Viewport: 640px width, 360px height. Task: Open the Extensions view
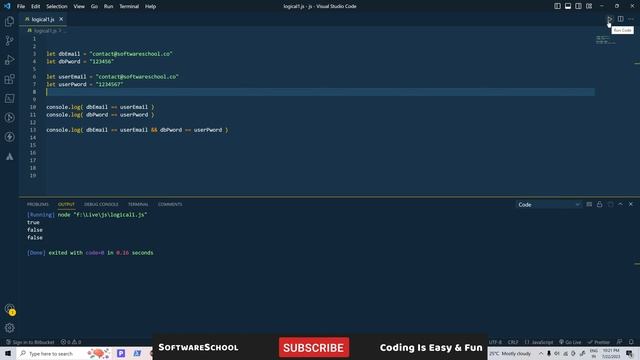(x=9, y=79)
